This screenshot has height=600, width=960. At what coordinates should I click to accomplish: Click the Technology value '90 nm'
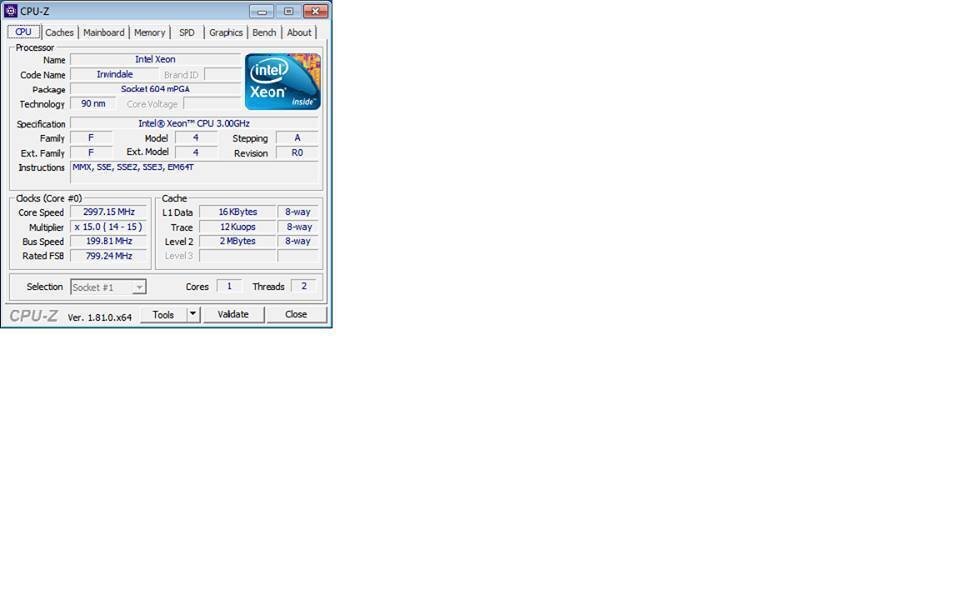[93, 103]
